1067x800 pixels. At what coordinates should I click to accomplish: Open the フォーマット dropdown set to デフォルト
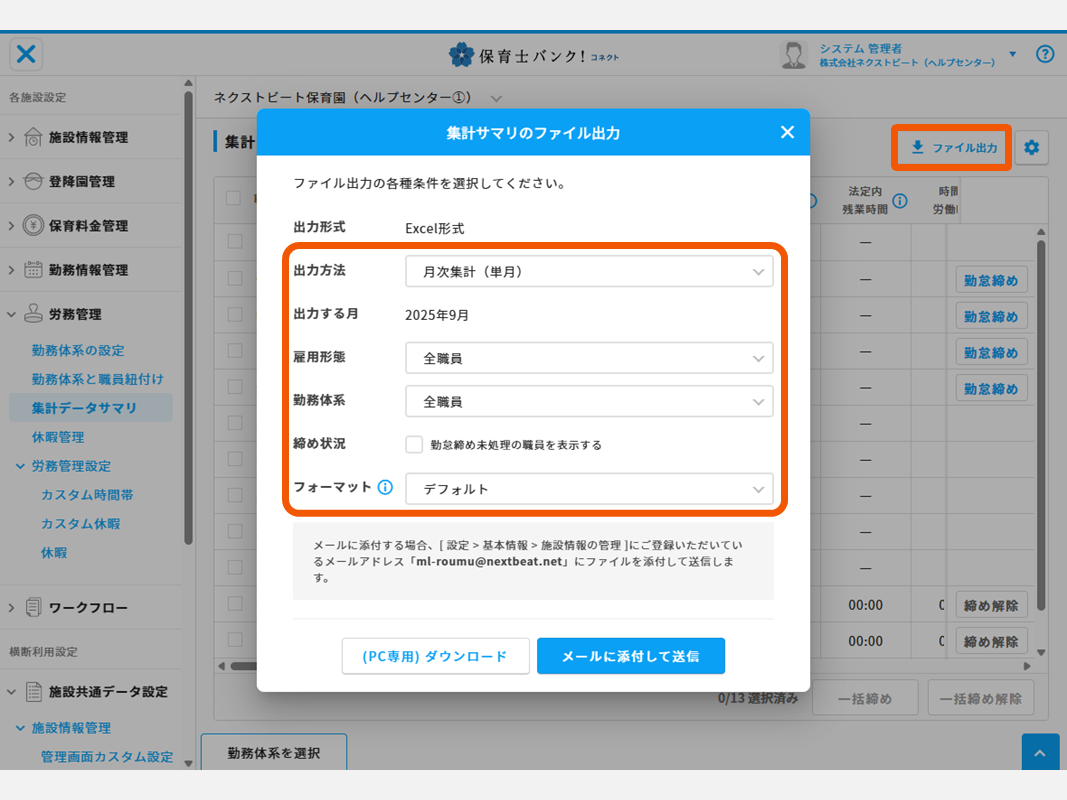click(588, 489)
